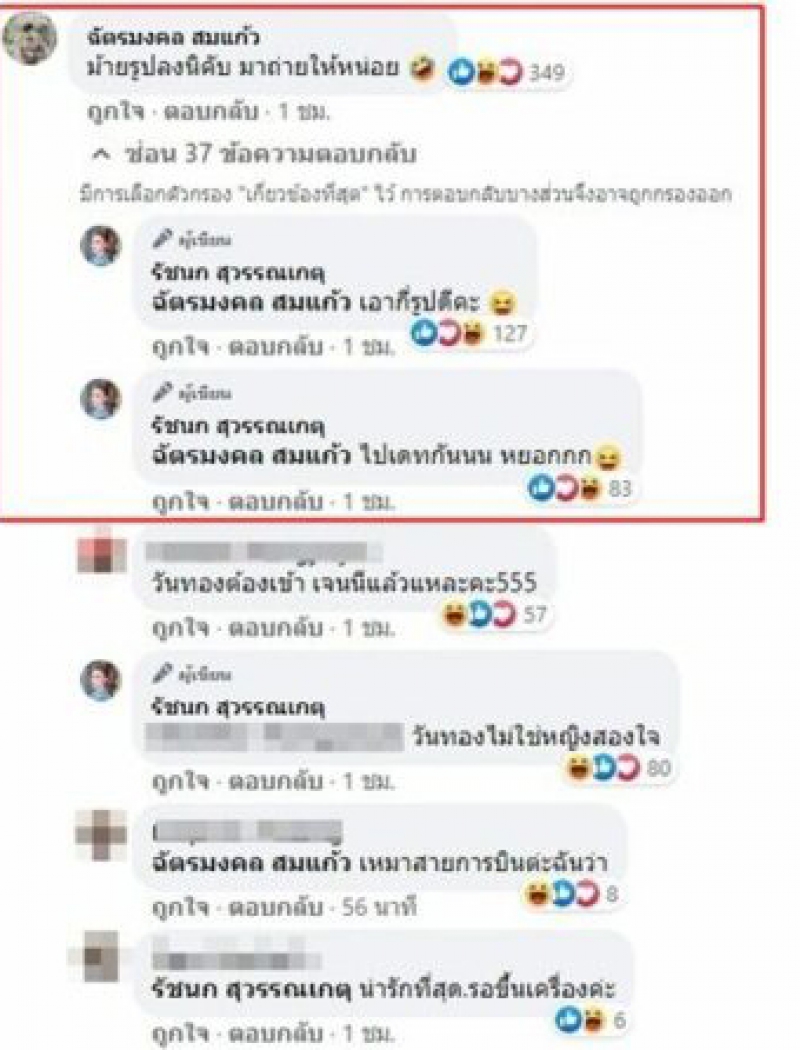This screenshot has width=800, height=1050.
Task: Open รัชนก สุวรรณเกตุ profile name in first reply
Action: point(238,273)
